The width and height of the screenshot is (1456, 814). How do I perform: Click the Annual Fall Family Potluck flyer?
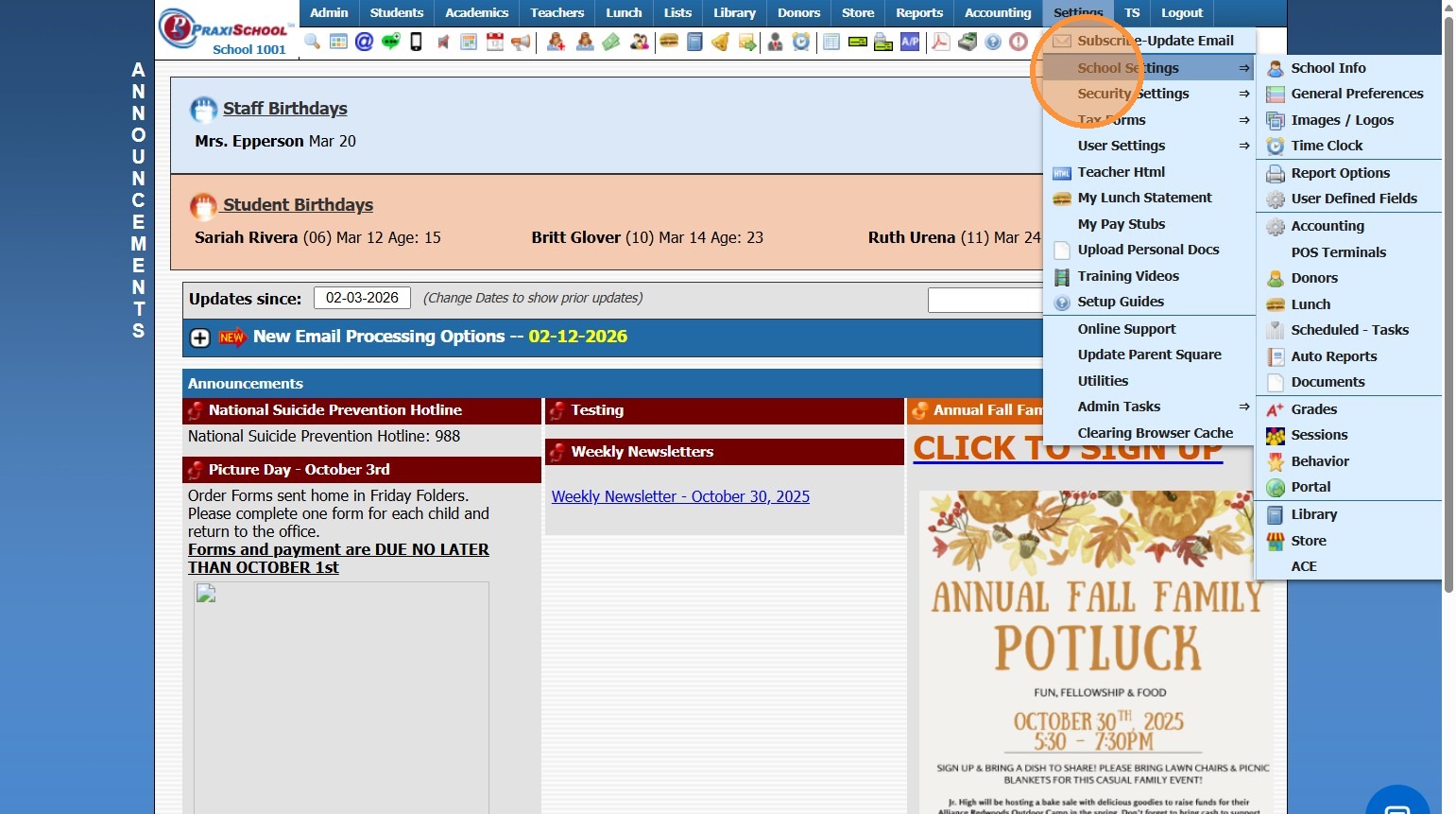(x=1096, y=652)
